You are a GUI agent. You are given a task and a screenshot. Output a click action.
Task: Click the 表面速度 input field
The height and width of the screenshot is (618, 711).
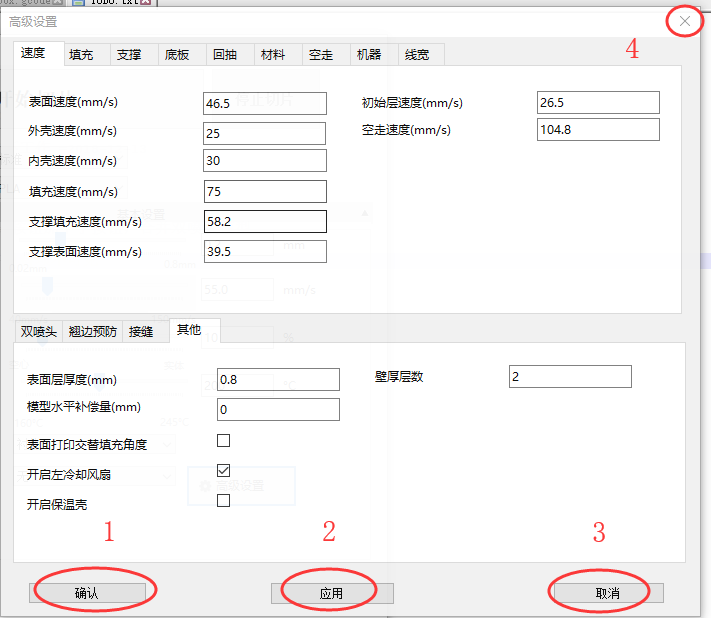pyautogui.click(x=265, y=102)
